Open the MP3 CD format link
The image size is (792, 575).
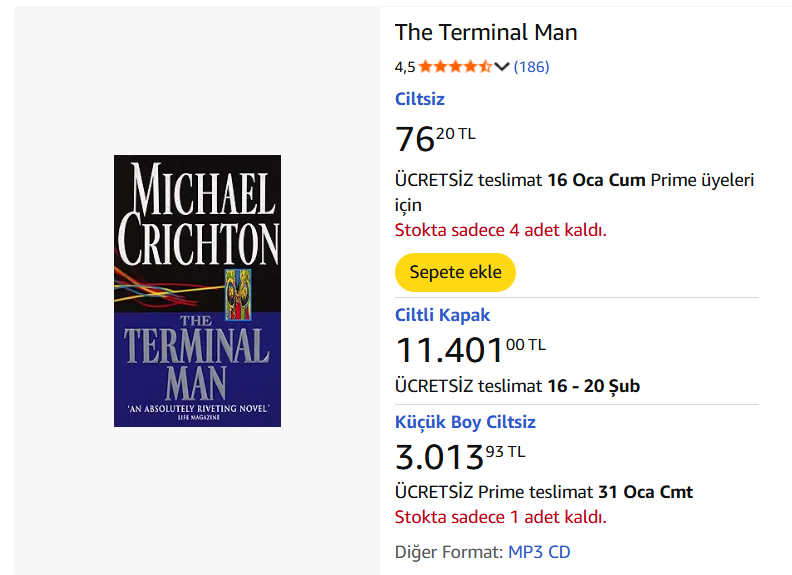coord(539,552)
